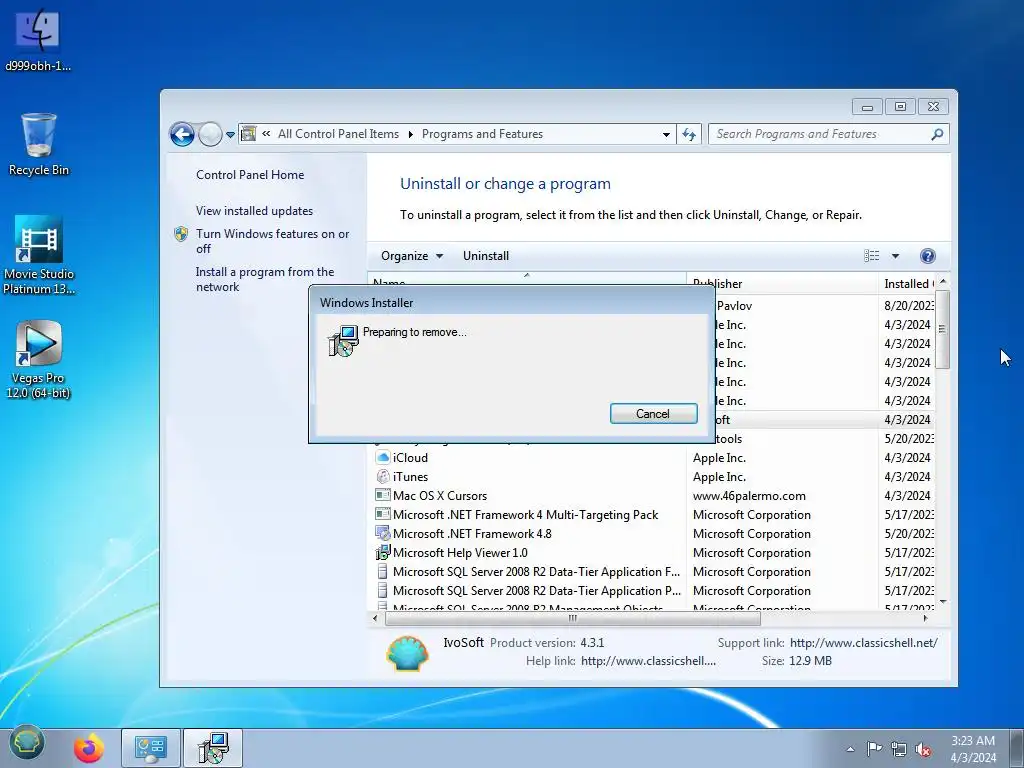The image size is (1024, 768).
Task: Click the muted volume tray icon
Action: pyautogui.click(x=923, y=749)
